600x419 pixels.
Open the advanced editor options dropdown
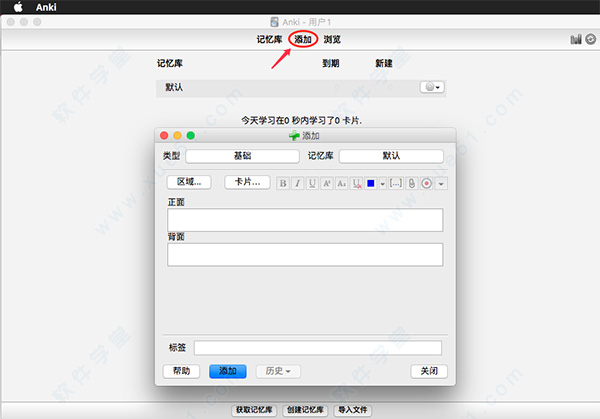(441, 184)
